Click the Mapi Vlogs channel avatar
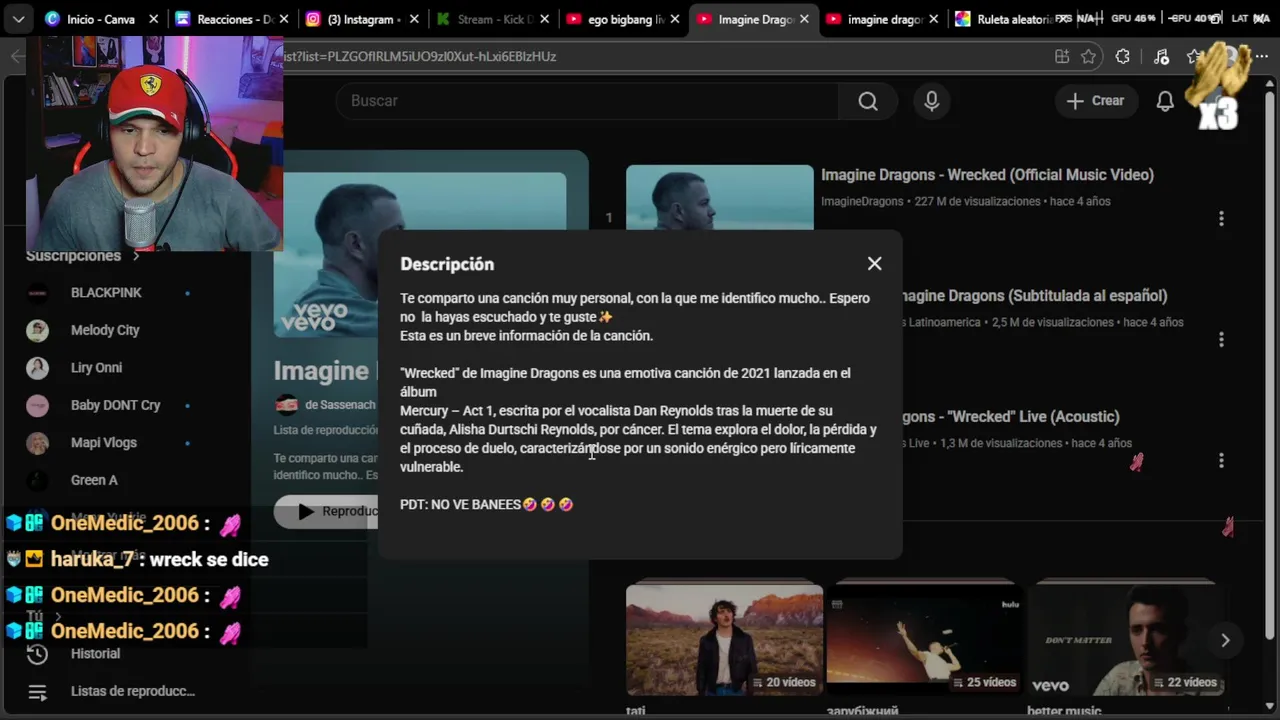Viewport: 1280px width, 720px height. [x=37, y=443]
